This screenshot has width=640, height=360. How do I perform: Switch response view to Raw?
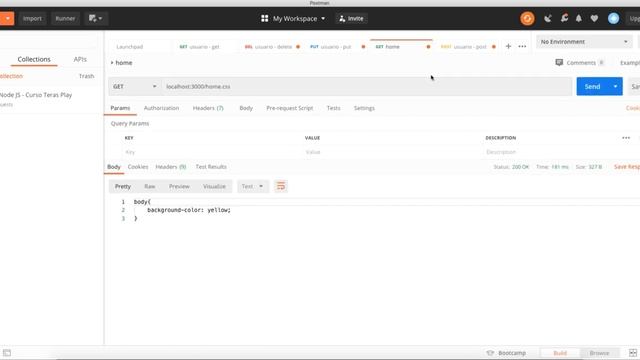tap(150, 187)
